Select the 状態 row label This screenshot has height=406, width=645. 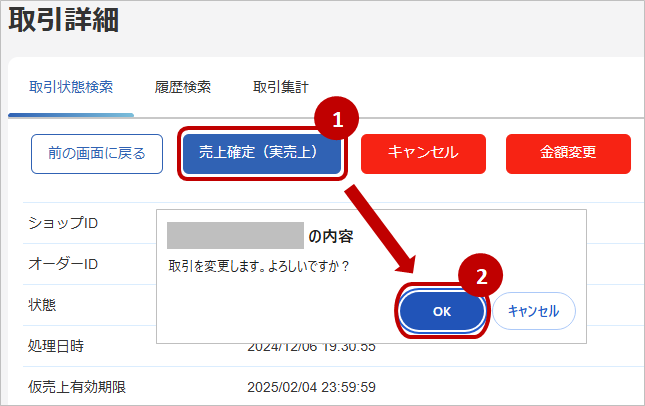tap(42, 305)
